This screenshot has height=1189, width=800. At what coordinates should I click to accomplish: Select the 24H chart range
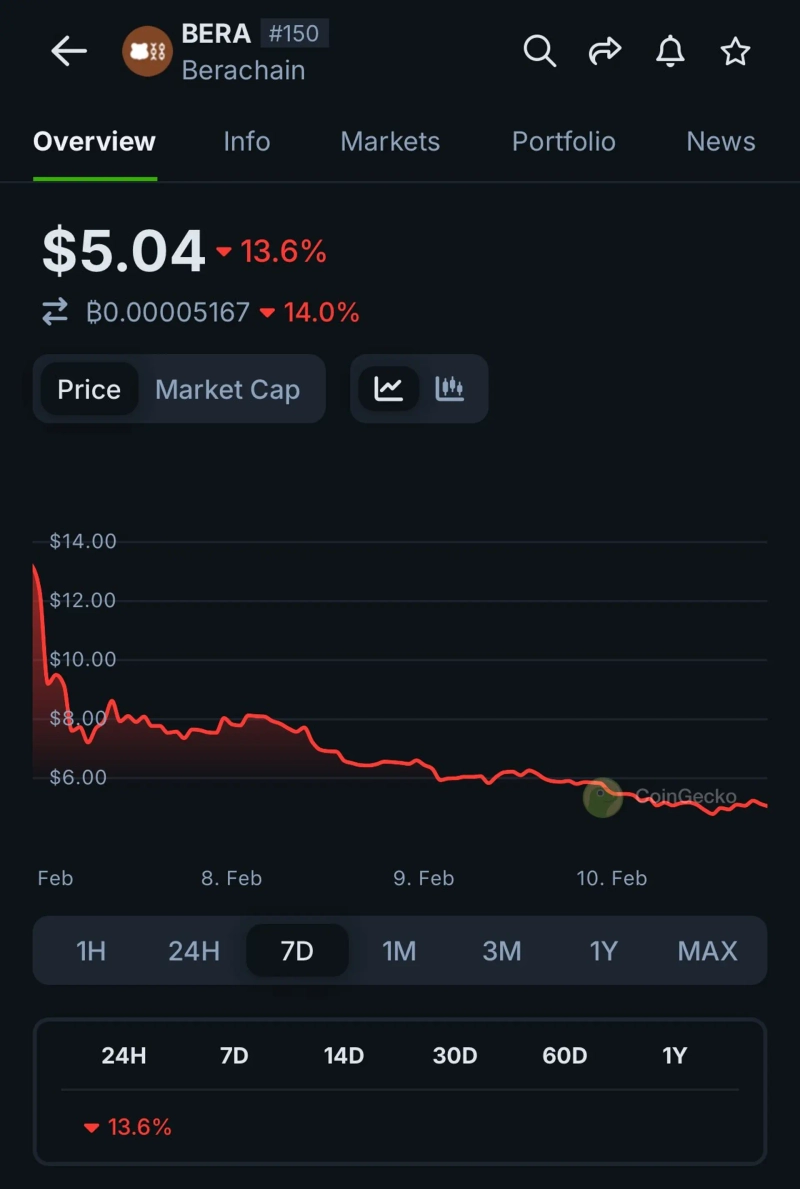pos(194,950)
